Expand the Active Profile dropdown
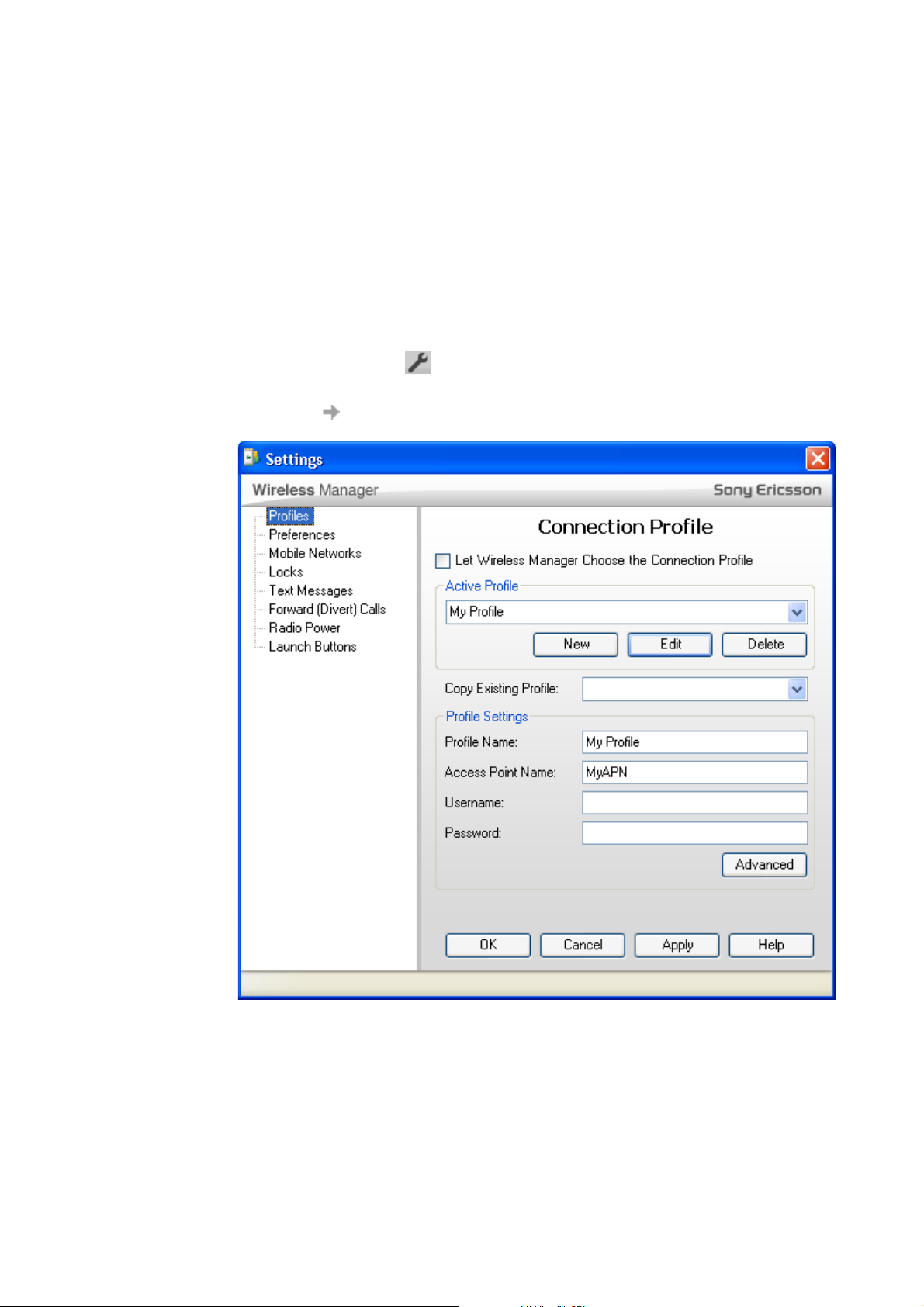Viewport: 924px width, 1307px height. 797,612
